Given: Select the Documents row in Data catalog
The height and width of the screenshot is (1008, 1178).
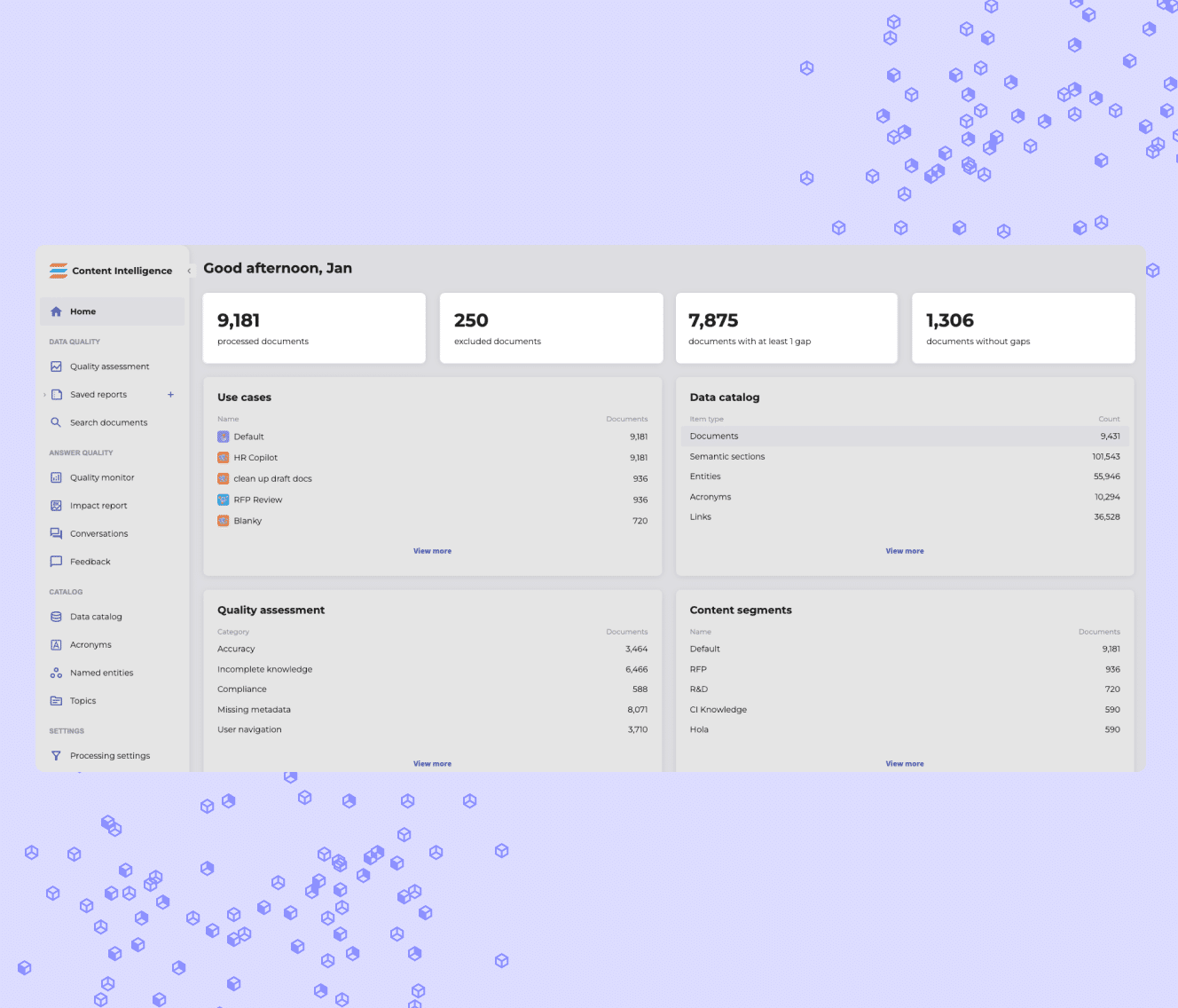Looking at the screenshot, I should 904,437.
